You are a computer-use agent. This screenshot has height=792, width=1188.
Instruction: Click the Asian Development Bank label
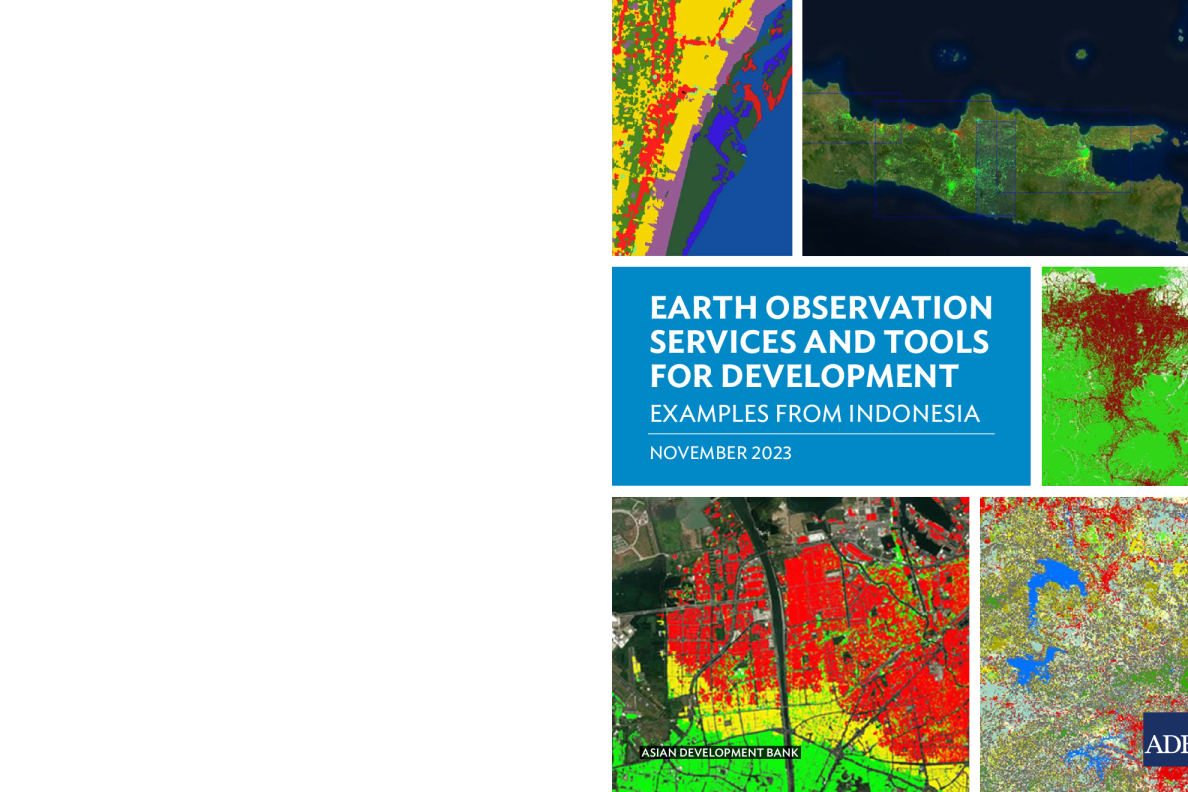tap(720, 752)
